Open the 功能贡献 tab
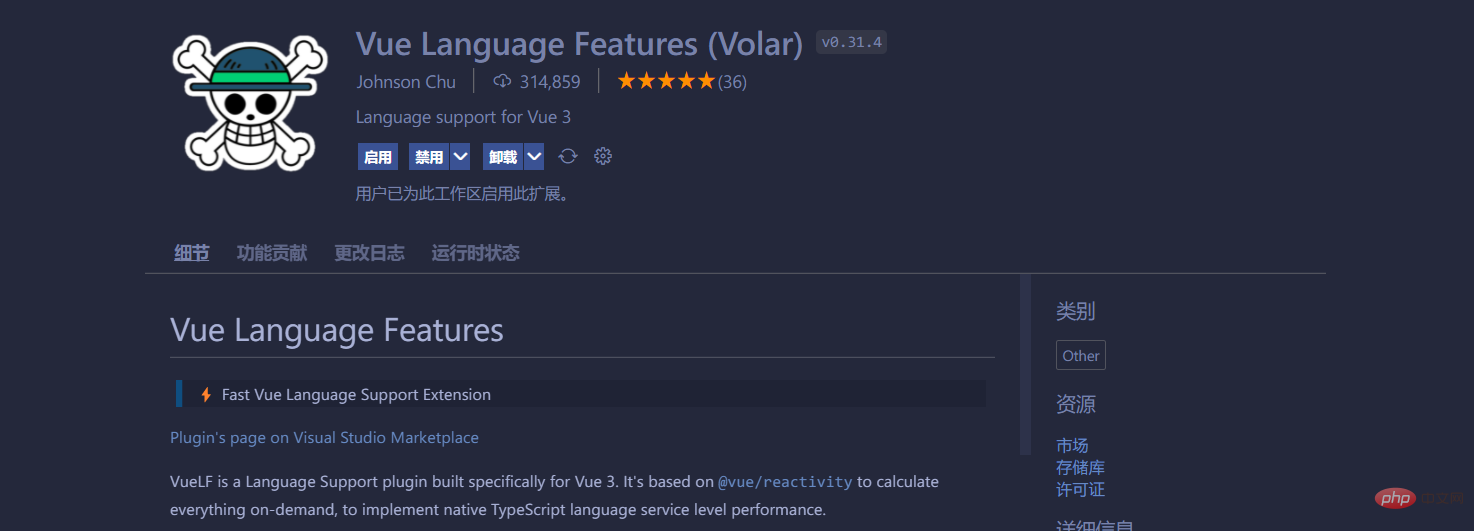1474x531 pixels. click(x=272, y=253)
